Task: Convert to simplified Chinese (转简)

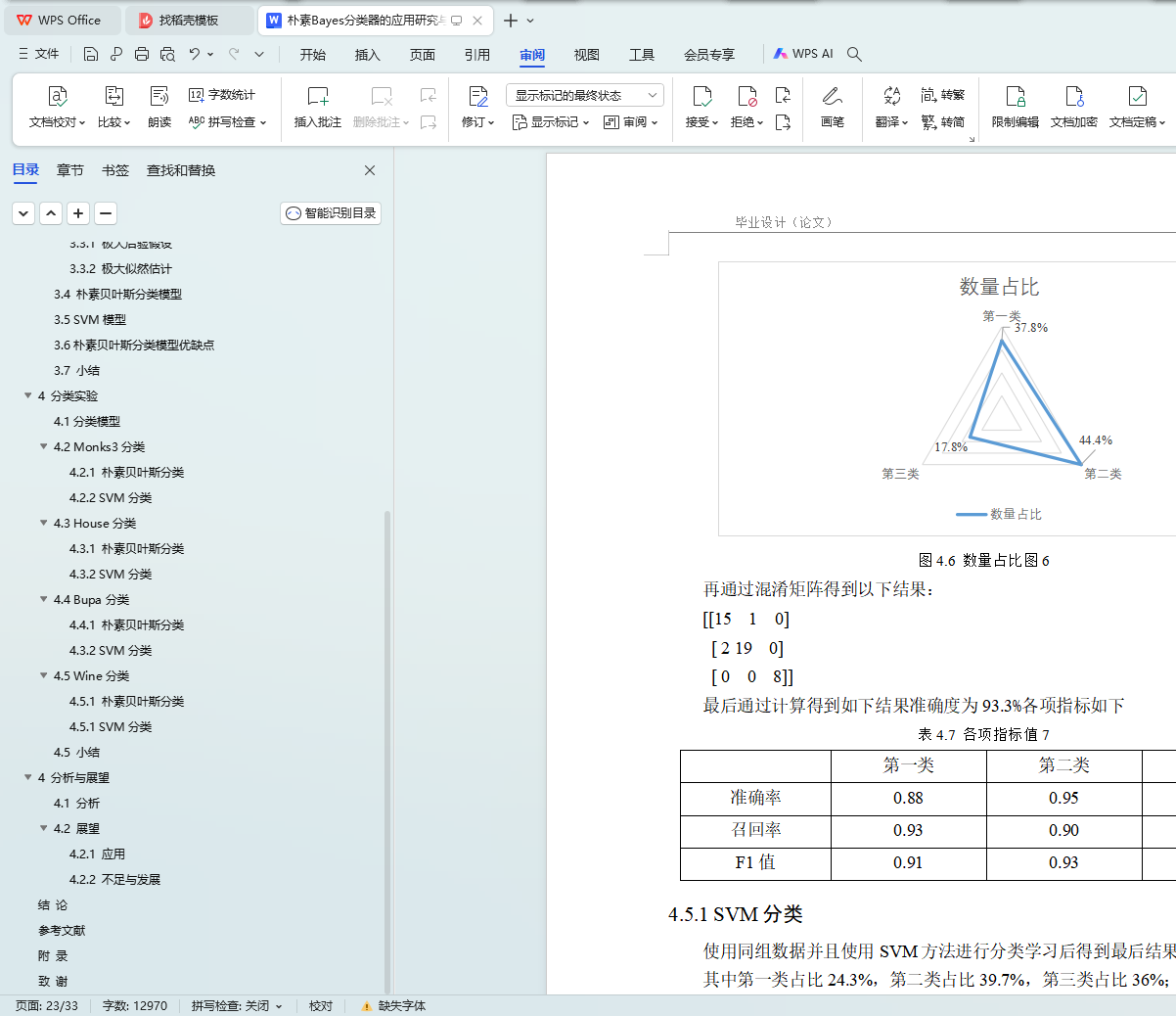Action: [943, 122]
